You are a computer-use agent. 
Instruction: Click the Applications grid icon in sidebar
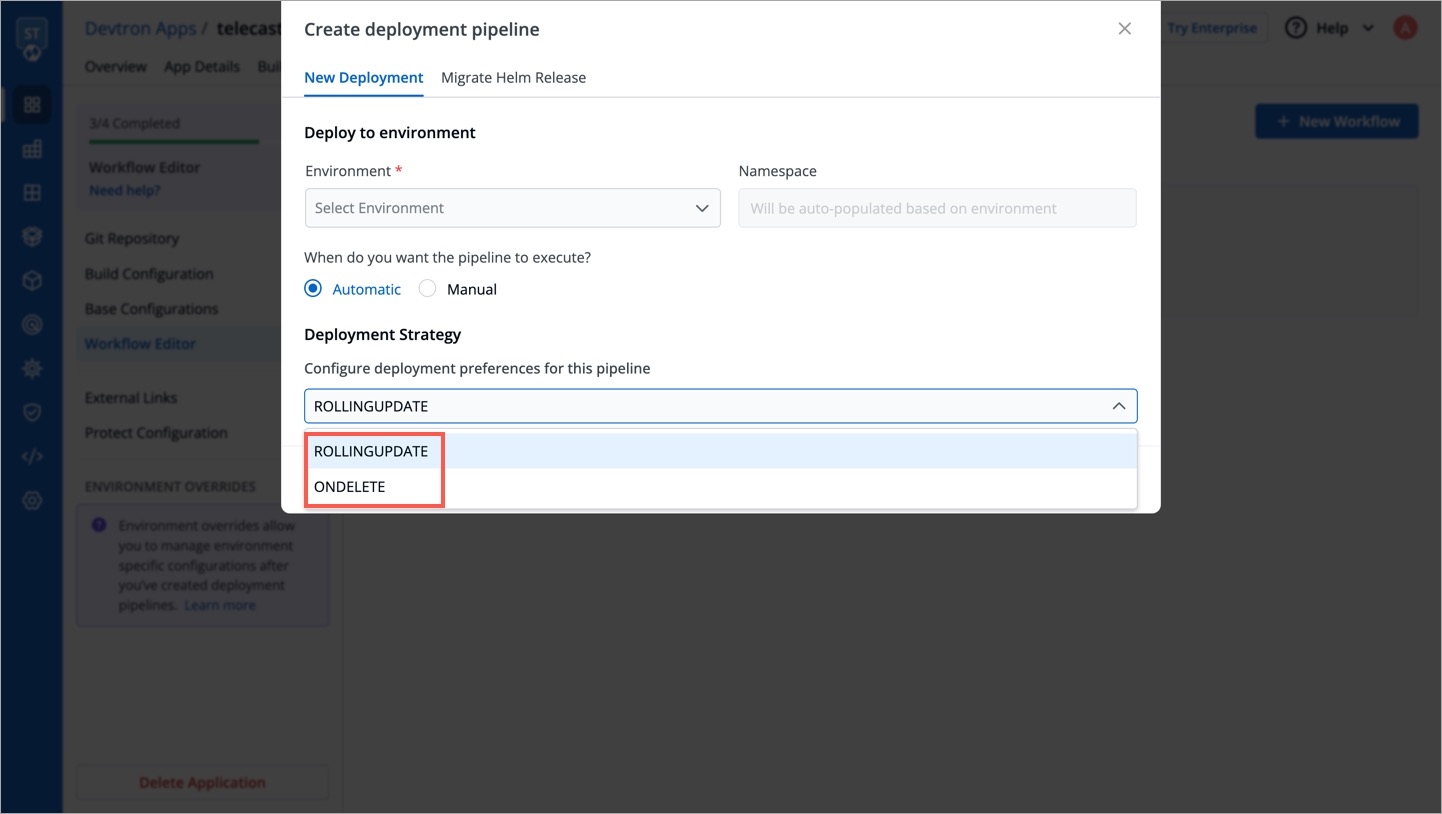point(32,105)
